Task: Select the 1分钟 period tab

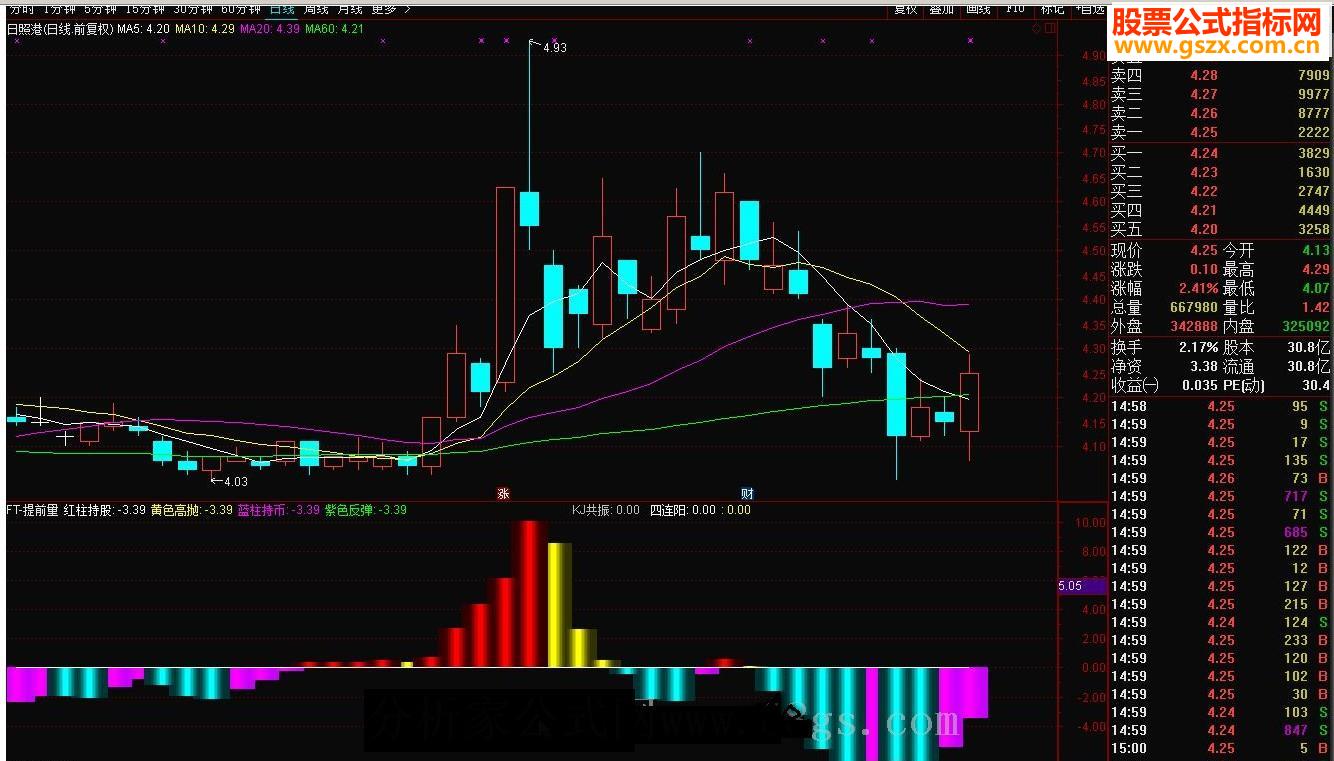Action: (x=59, y=8)
